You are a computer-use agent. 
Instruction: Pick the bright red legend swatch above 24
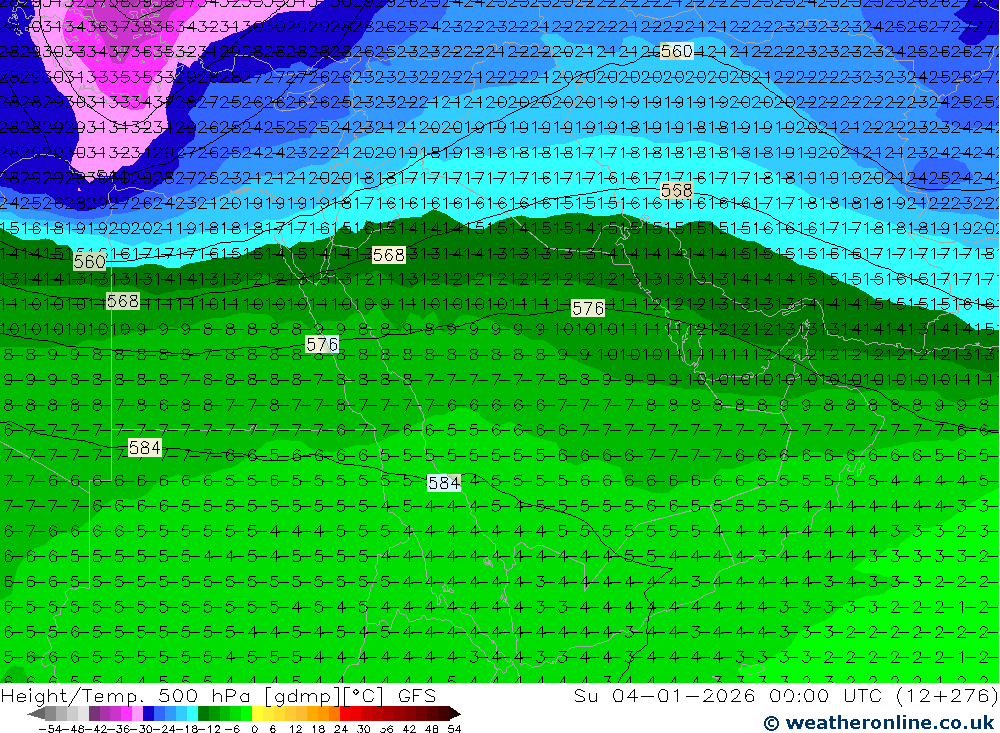[344, 713]
